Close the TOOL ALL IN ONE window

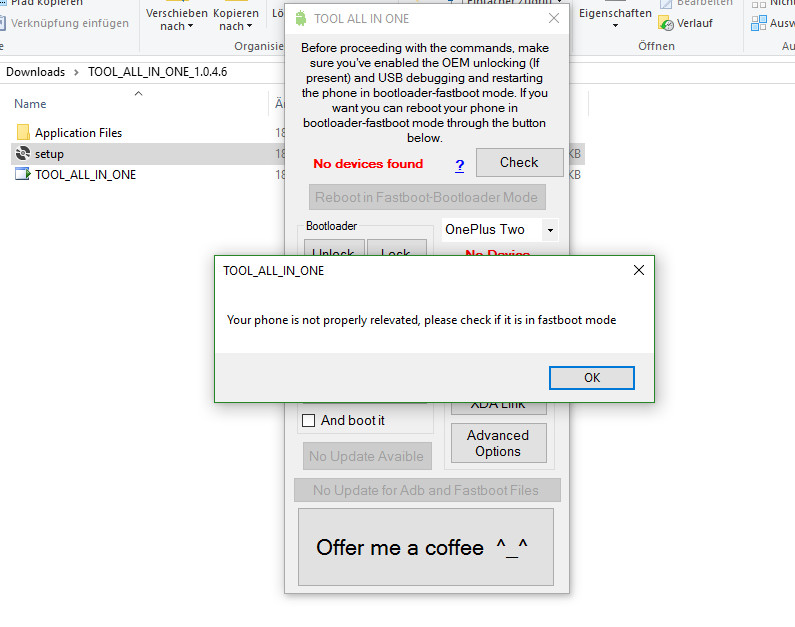click(x=554, y=18)
